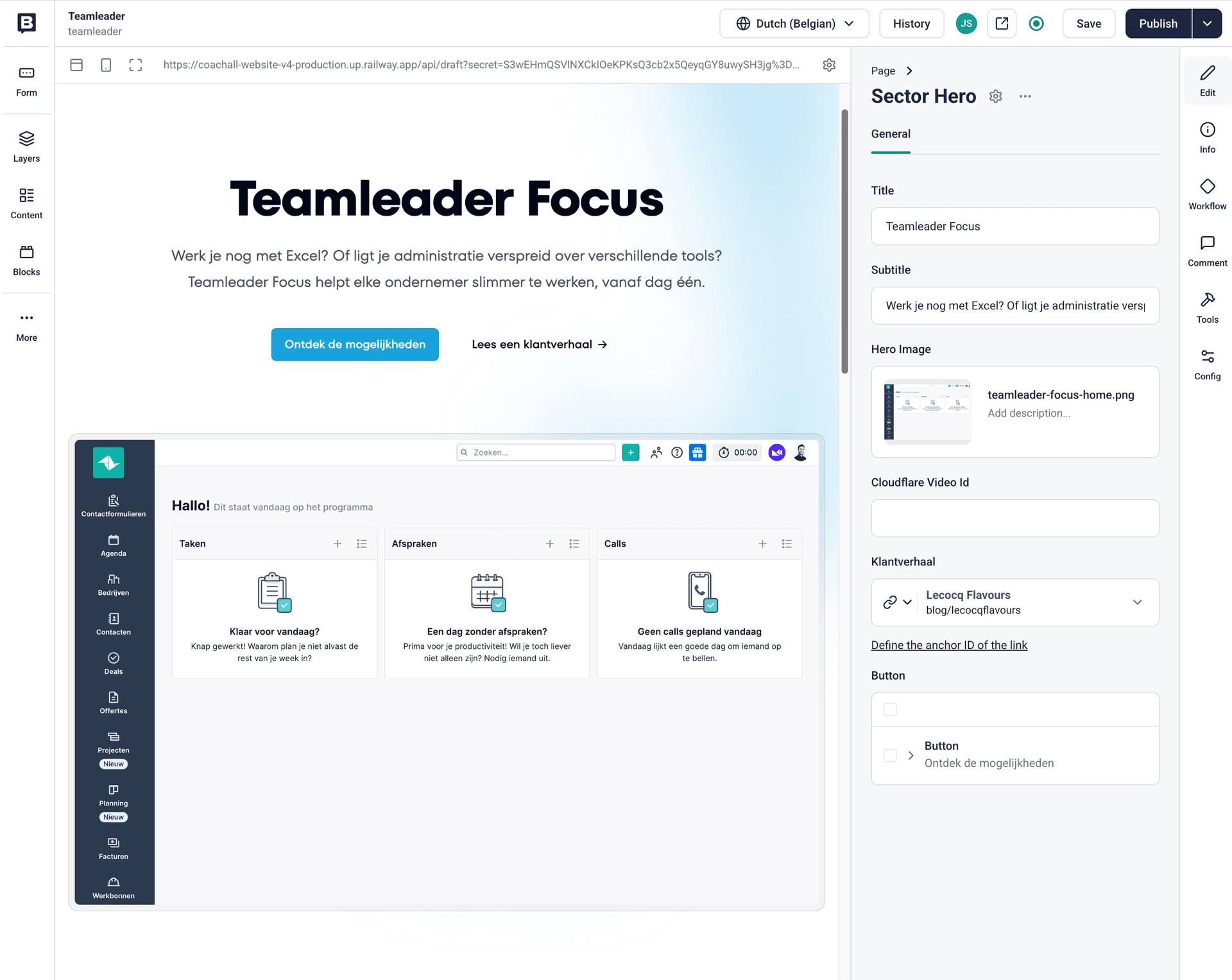Switch to desktop preview view icon
The height and width of the screenshot is (980, 1232).
point(76,65)
